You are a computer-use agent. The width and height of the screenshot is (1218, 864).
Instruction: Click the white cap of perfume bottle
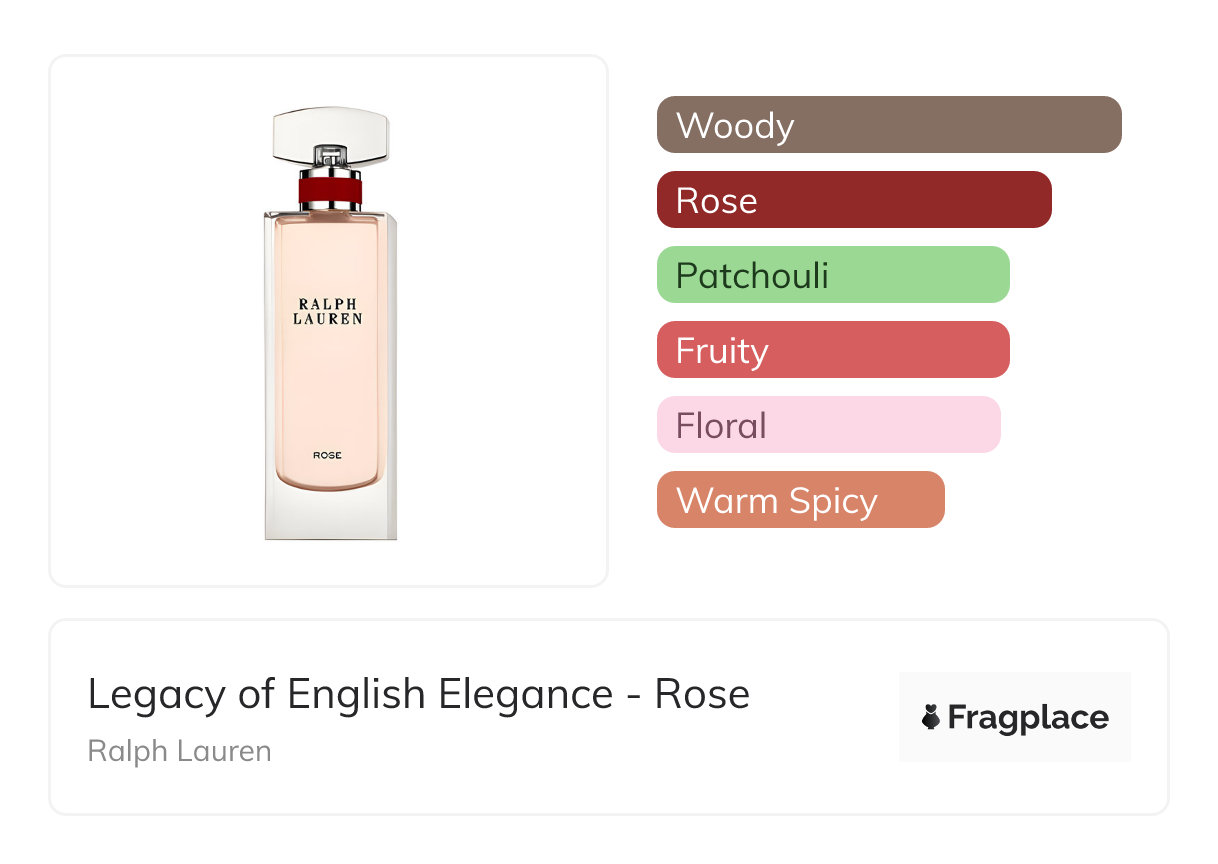click(x=330, y=130)
